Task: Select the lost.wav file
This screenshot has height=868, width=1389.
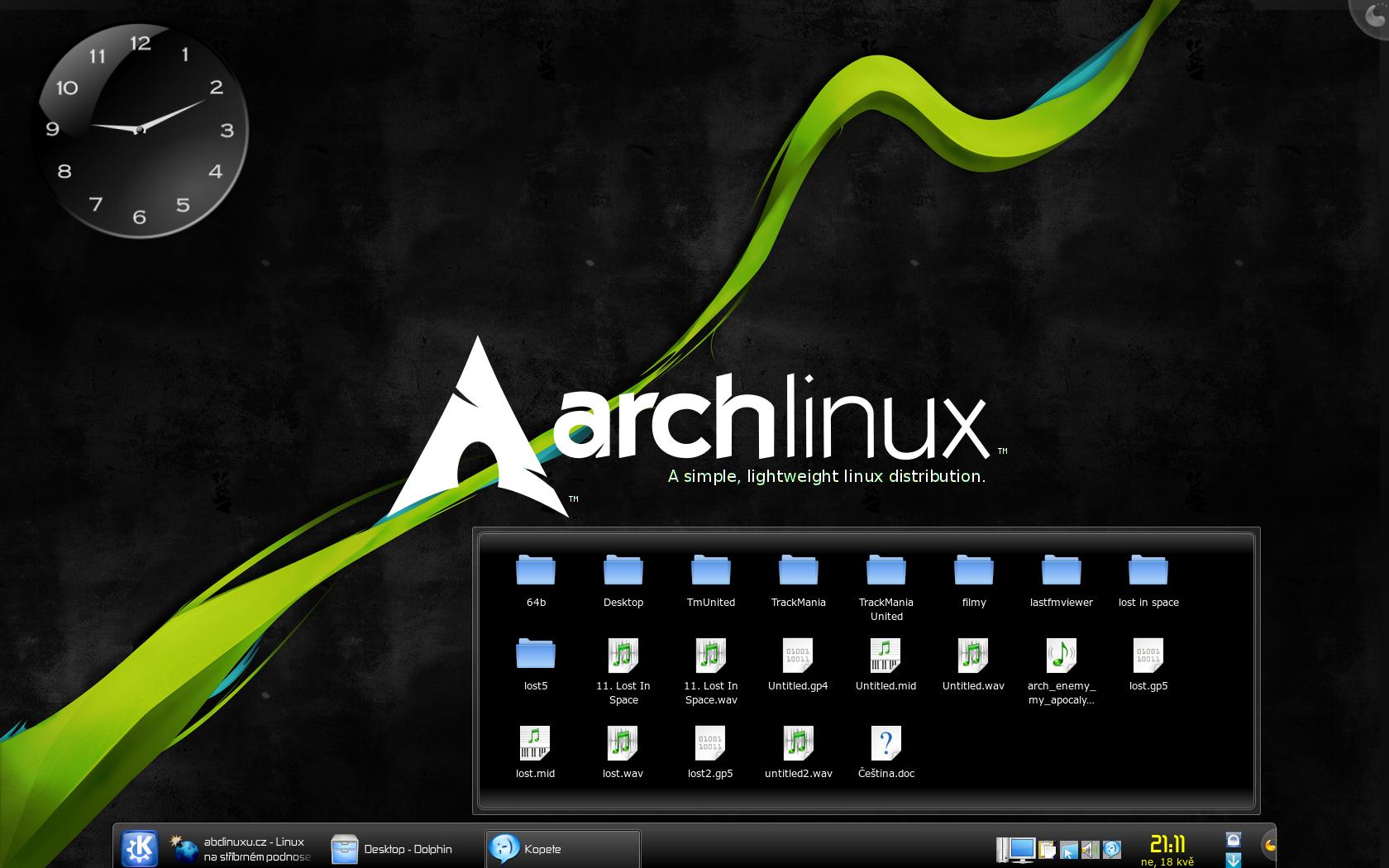Action: [623, 752]
